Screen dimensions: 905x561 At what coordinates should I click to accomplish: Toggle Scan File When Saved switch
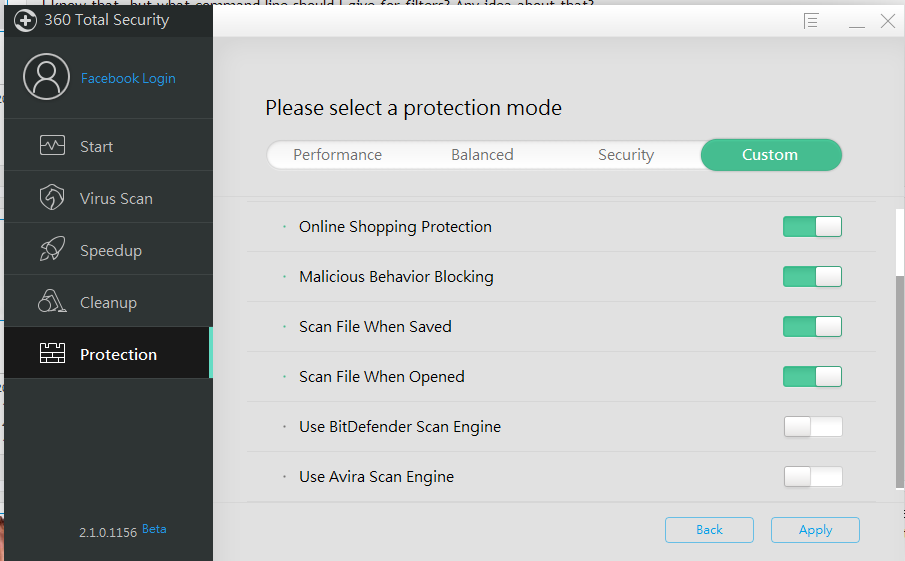coord(812,327)
